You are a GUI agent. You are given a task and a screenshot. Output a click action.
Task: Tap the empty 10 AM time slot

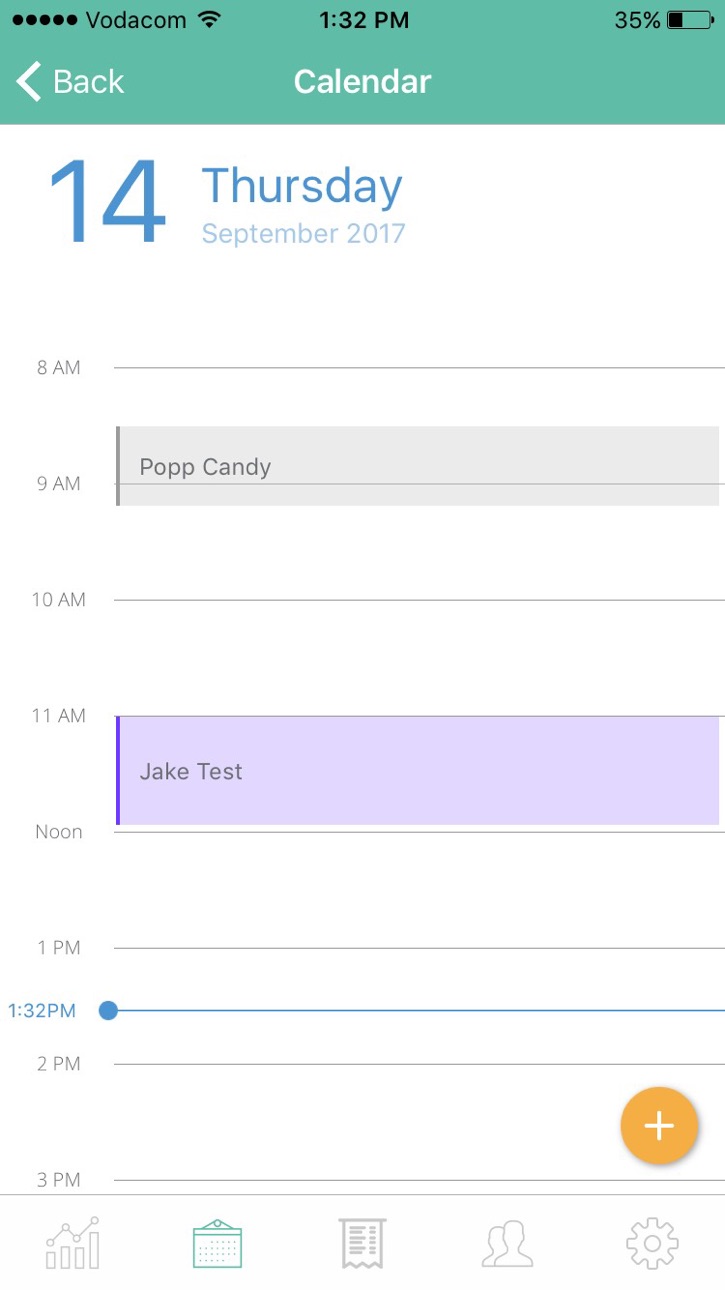(x=419, y=657)
